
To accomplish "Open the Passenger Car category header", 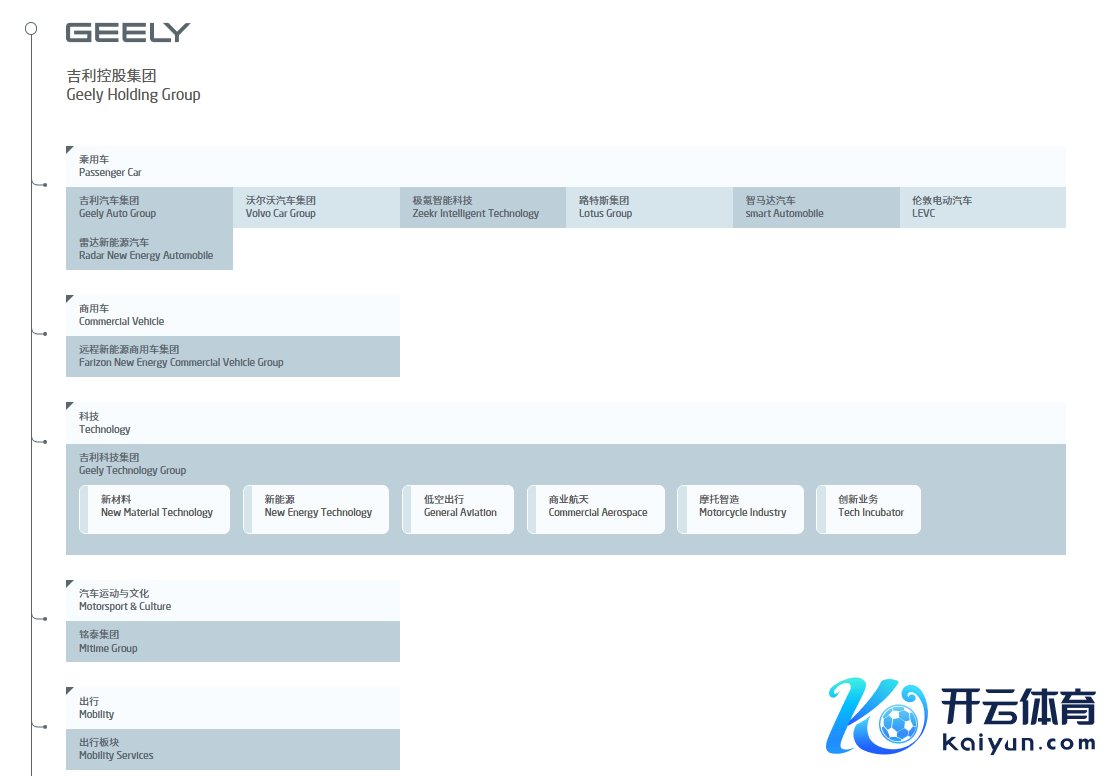I will click(565, 167).
